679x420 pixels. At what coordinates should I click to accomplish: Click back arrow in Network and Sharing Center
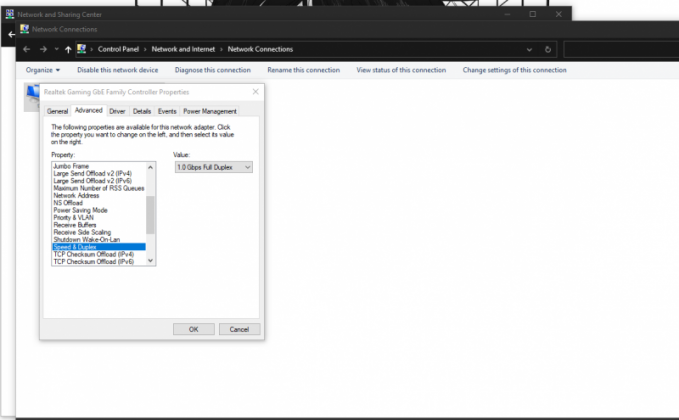tap(11, 34)
